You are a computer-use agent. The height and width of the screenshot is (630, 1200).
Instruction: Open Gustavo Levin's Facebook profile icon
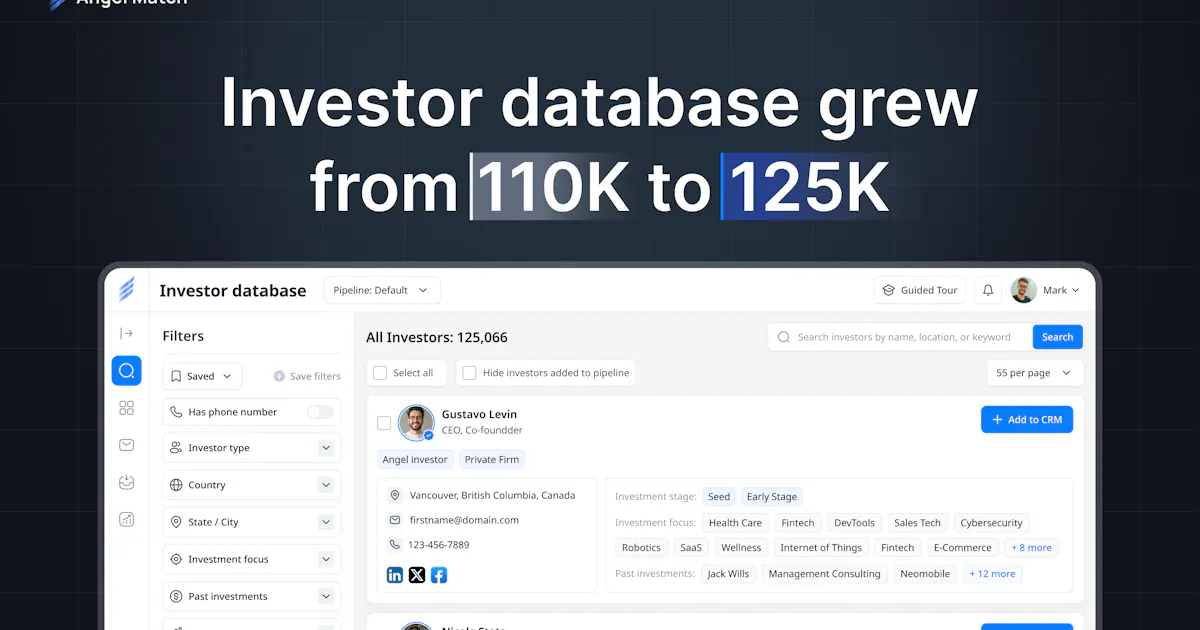439,575
